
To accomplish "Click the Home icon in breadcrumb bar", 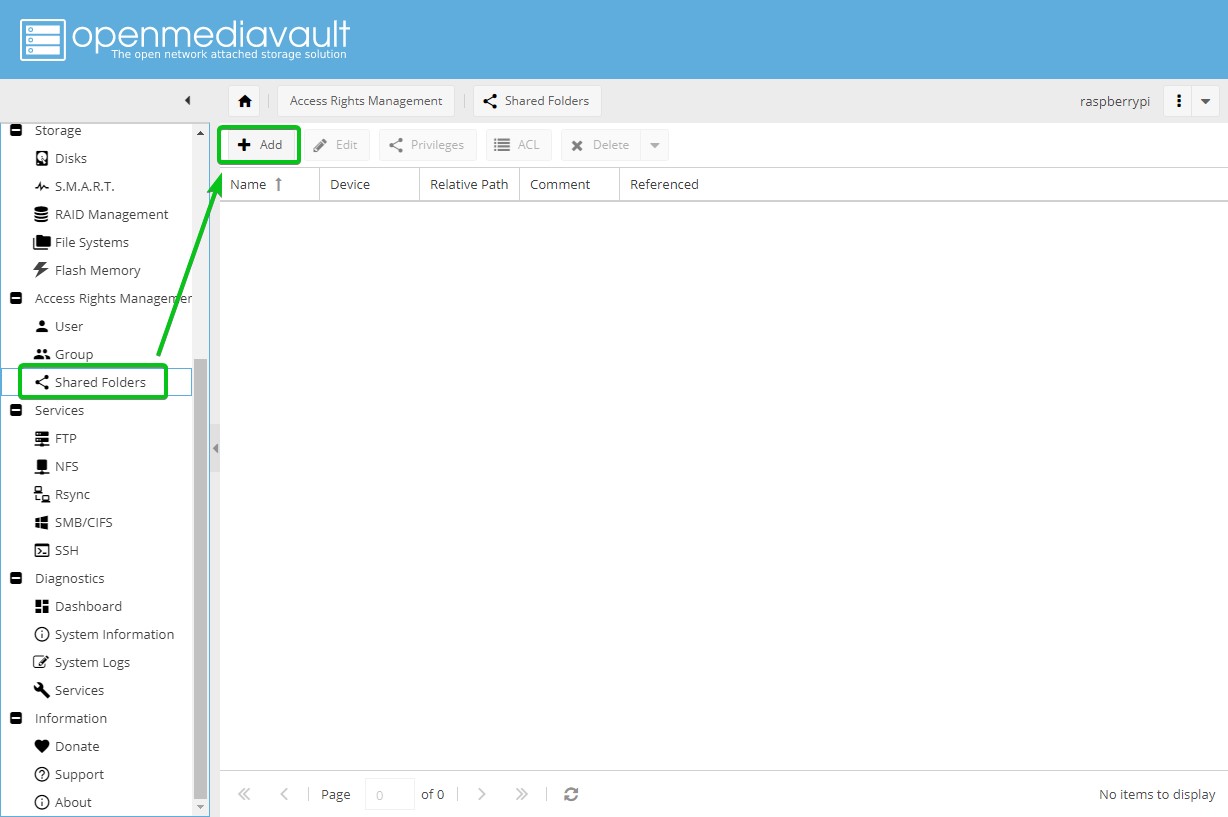I will (x=244, y=101).
